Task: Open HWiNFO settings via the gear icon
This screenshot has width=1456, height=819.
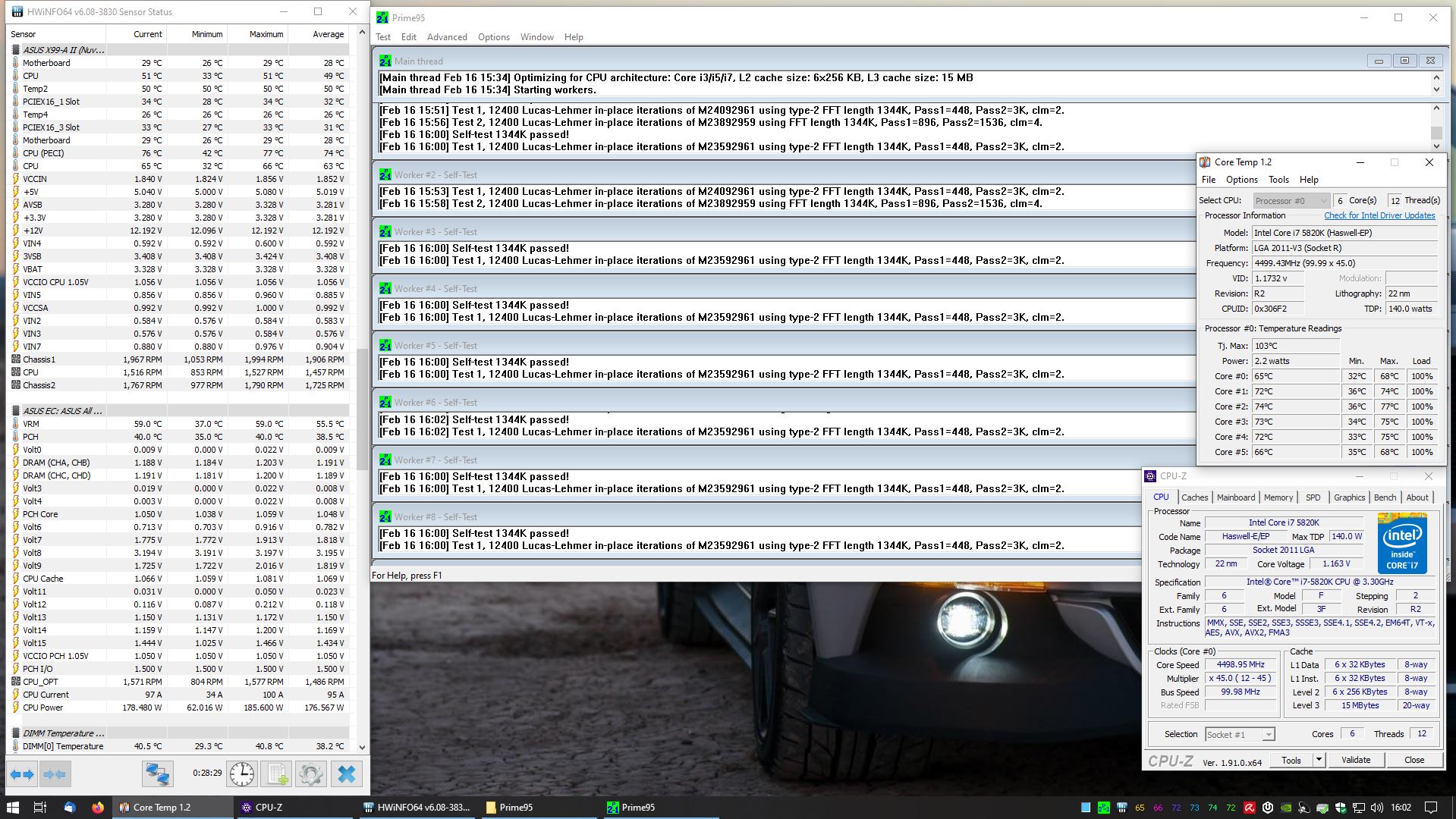Action: pyautogui.click(x=311, y=773)
